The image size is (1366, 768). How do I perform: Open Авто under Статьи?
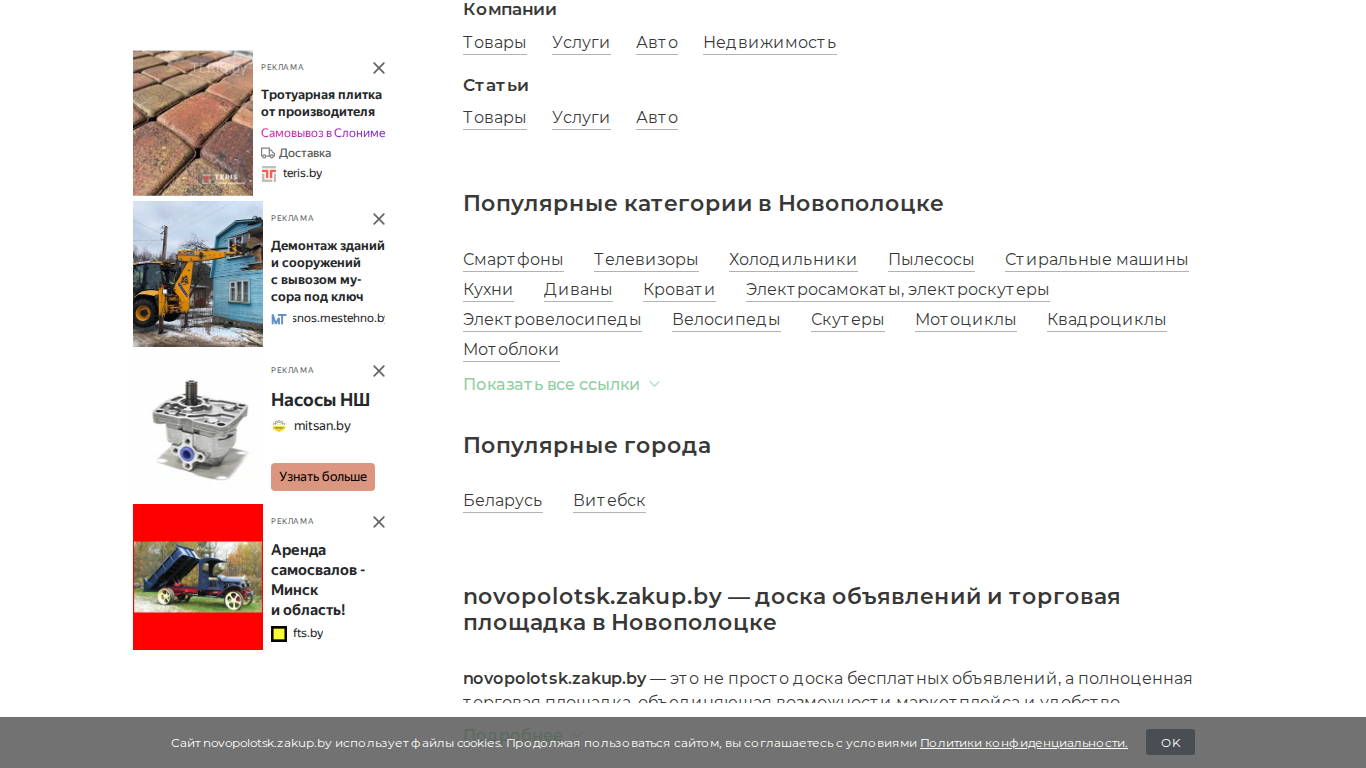click(657, 118)
